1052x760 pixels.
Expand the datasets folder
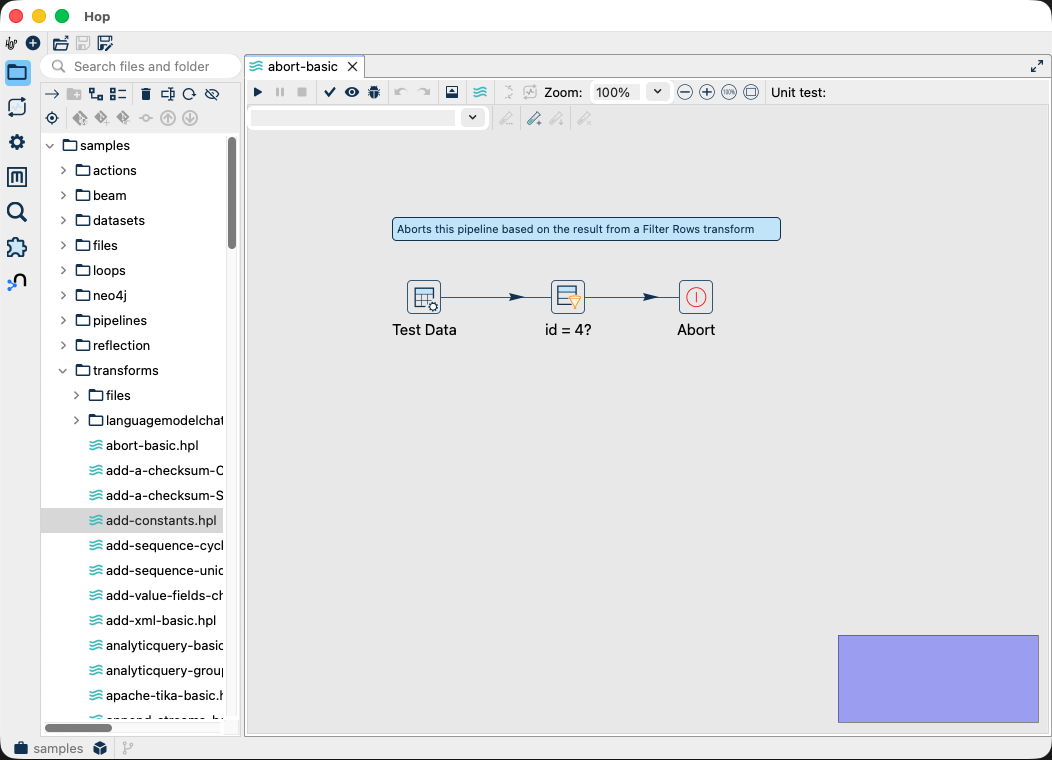coord(62,220)
